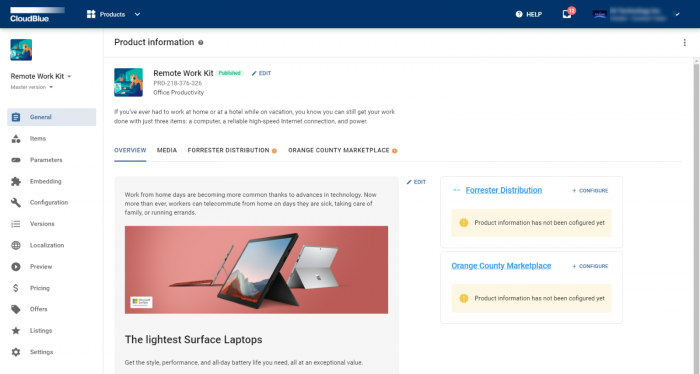Click the Configuration wrench icon
Screen dimensions: 700x374
point(16,203)
